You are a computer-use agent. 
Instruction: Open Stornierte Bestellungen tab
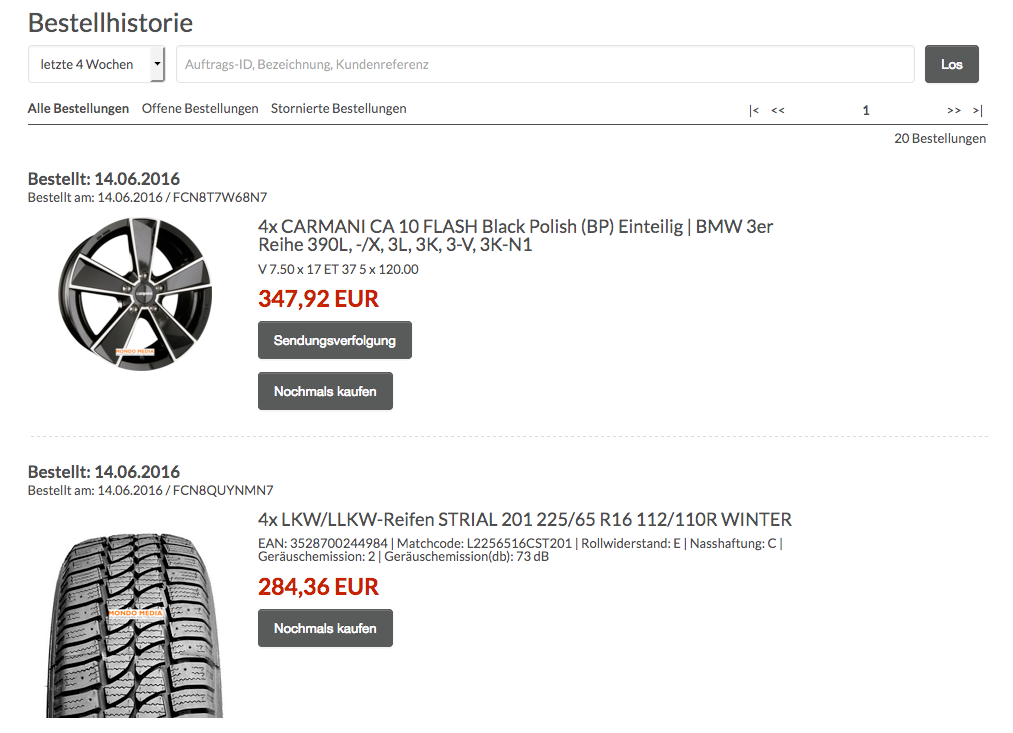338,108
